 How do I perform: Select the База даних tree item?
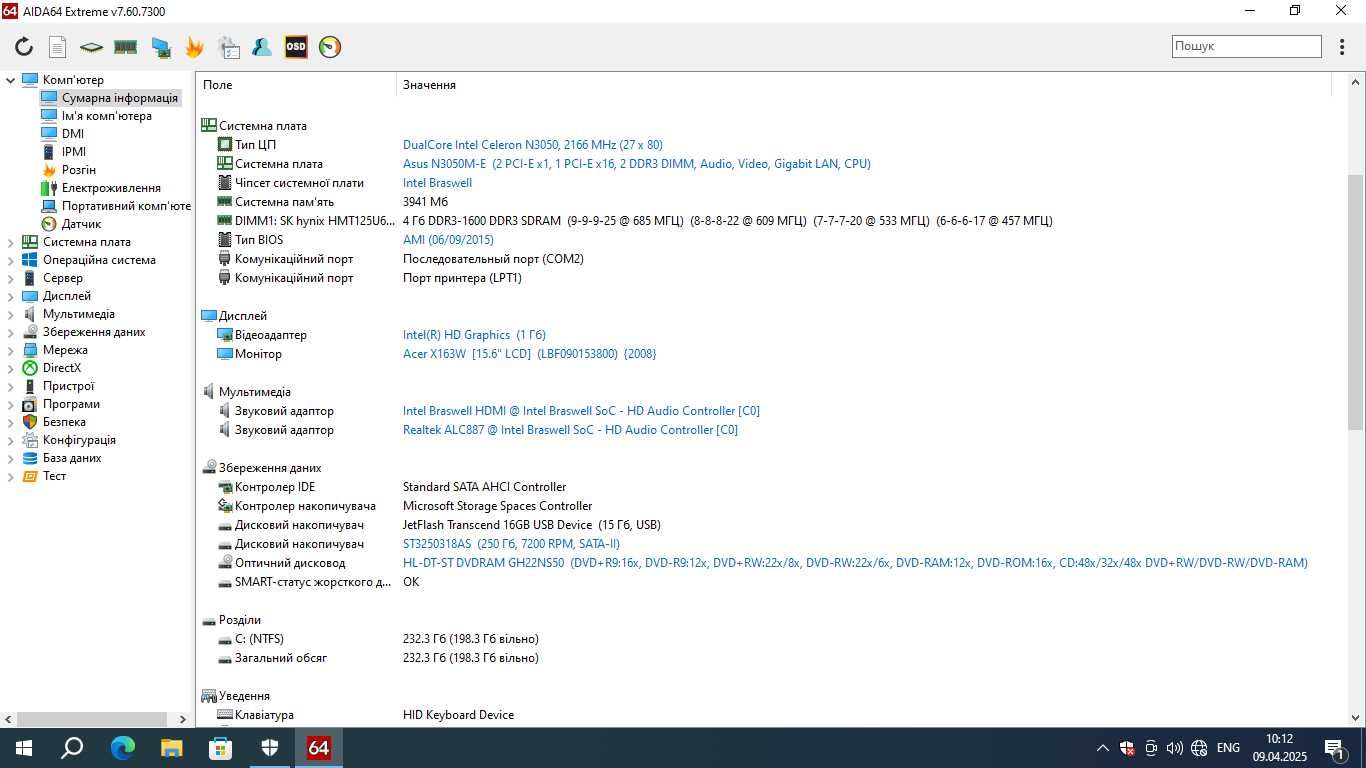(x=72, y=458)
